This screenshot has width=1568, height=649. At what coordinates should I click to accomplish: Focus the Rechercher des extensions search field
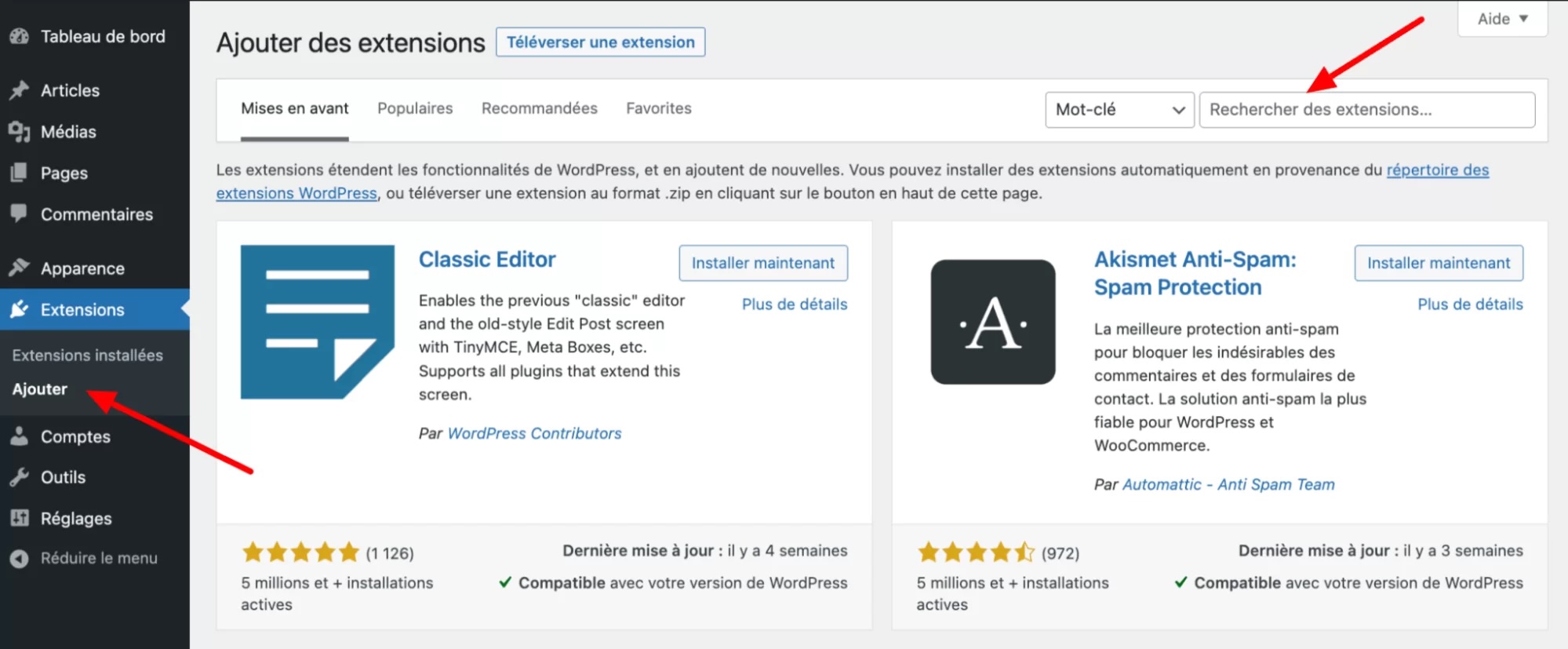1367,110
